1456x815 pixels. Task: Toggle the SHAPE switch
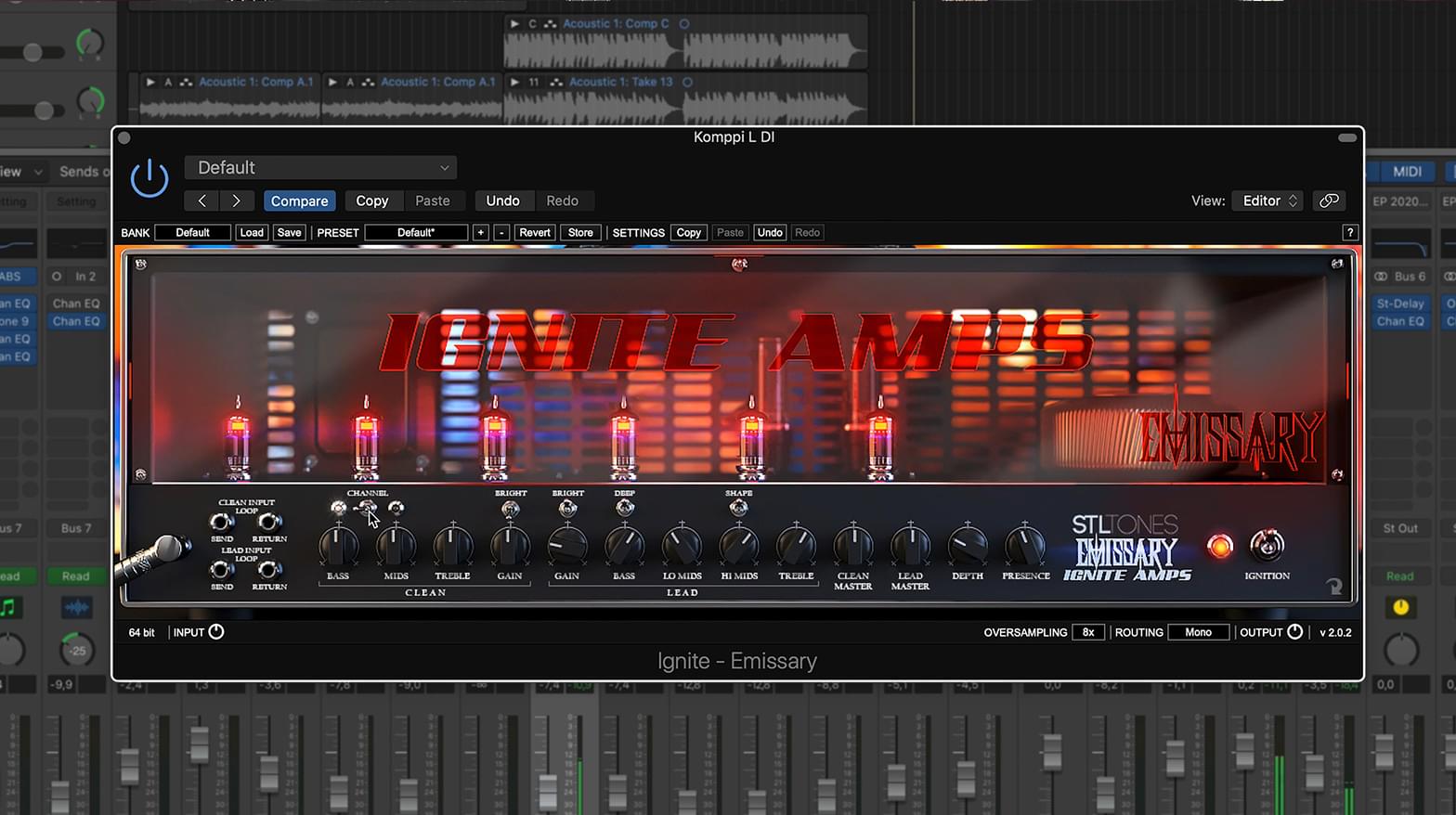(x=738, y=508)
